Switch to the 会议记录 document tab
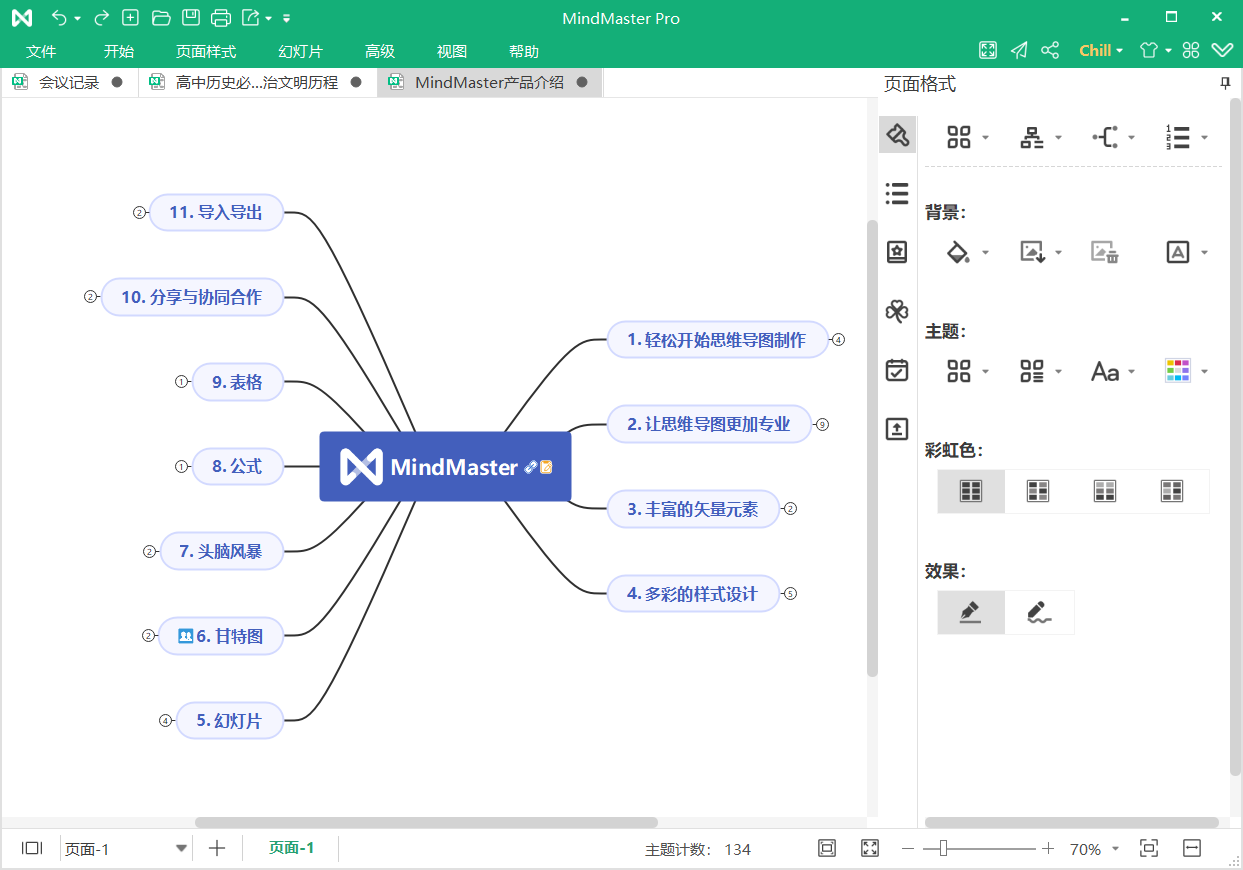This screenshot has height=870, width=1243. (69, 83)
